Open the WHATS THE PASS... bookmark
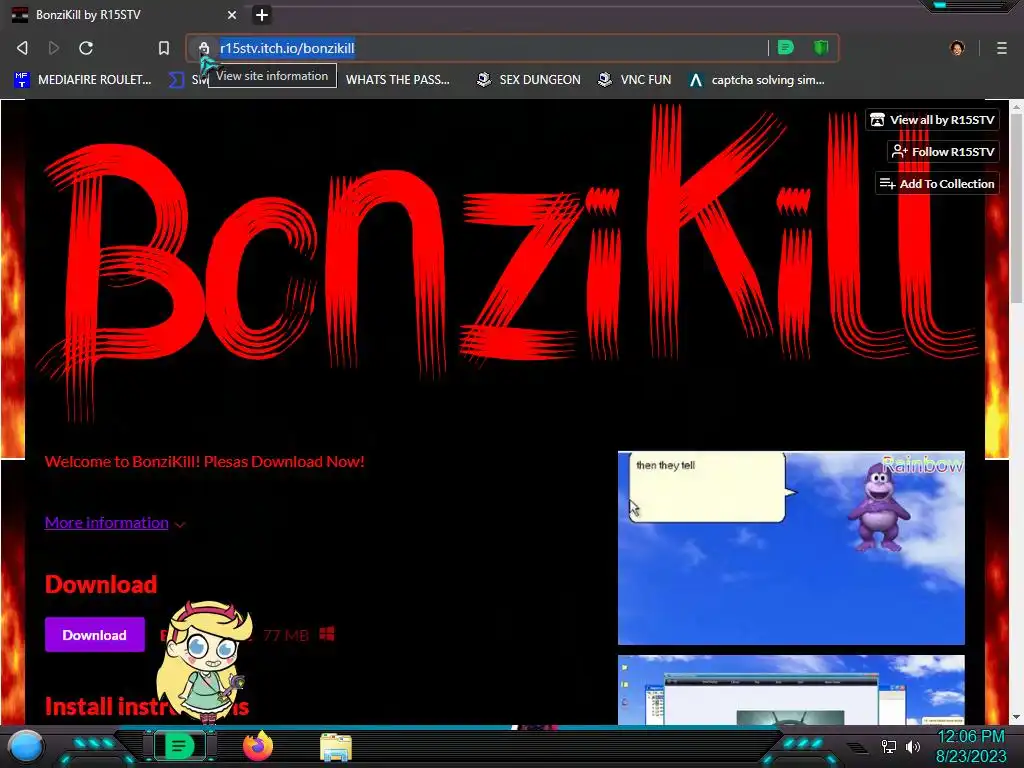 [x=397, y=80]
